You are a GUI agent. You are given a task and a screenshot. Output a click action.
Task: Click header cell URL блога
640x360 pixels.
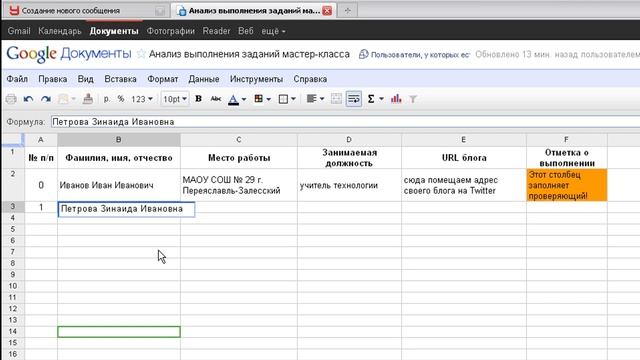(x=464, y=158)
